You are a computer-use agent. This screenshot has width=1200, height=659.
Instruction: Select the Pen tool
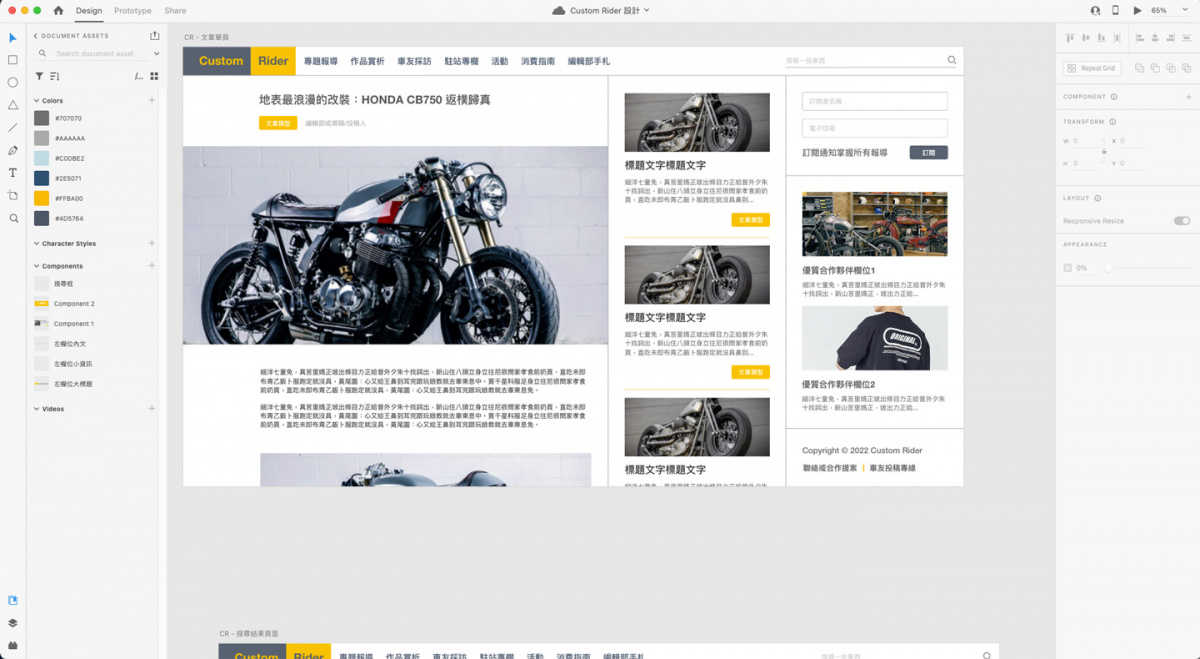point(13,150)
